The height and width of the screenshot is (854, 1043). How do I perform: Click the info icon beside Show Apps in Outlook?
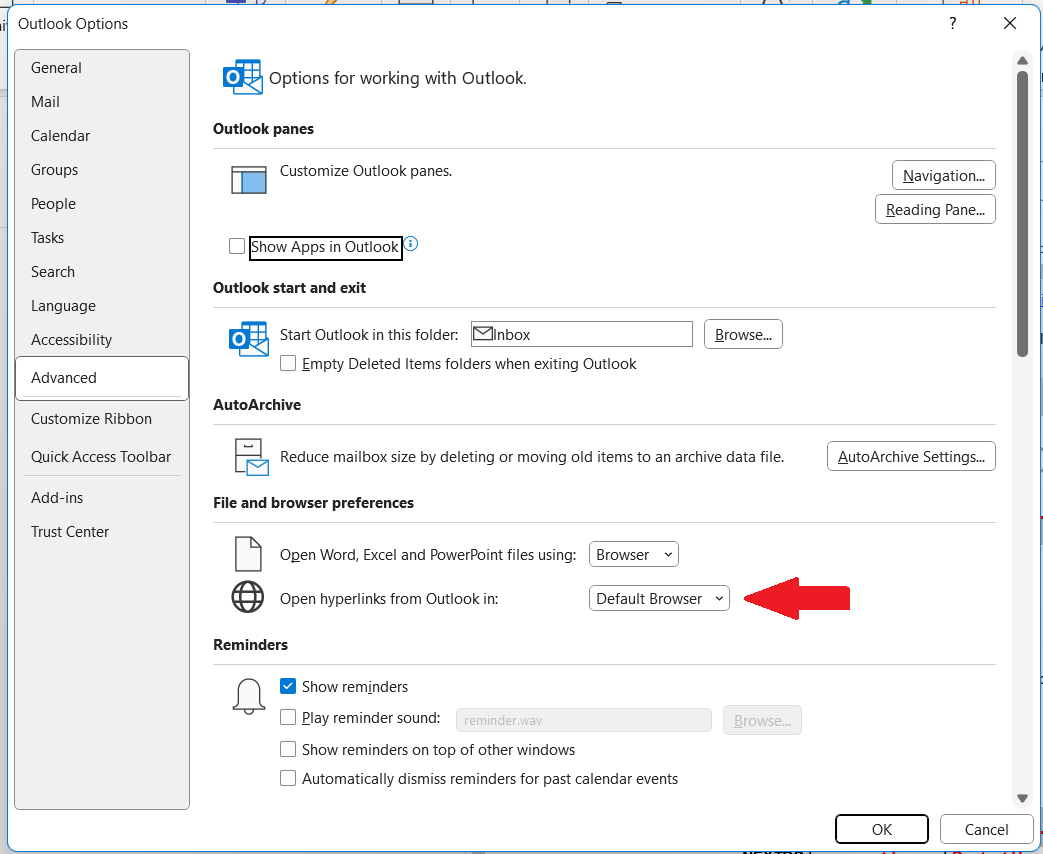(411, 244)
